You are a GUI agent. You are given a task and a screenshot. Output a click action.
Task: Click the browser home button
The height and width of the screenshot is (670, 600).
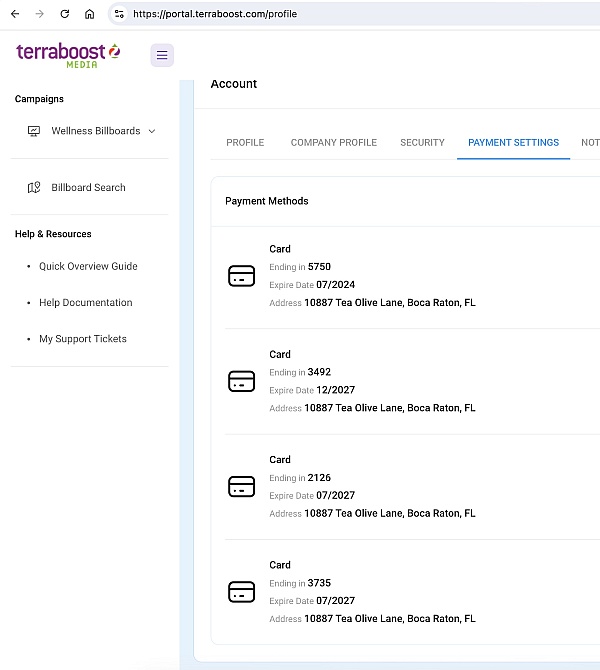90,14
